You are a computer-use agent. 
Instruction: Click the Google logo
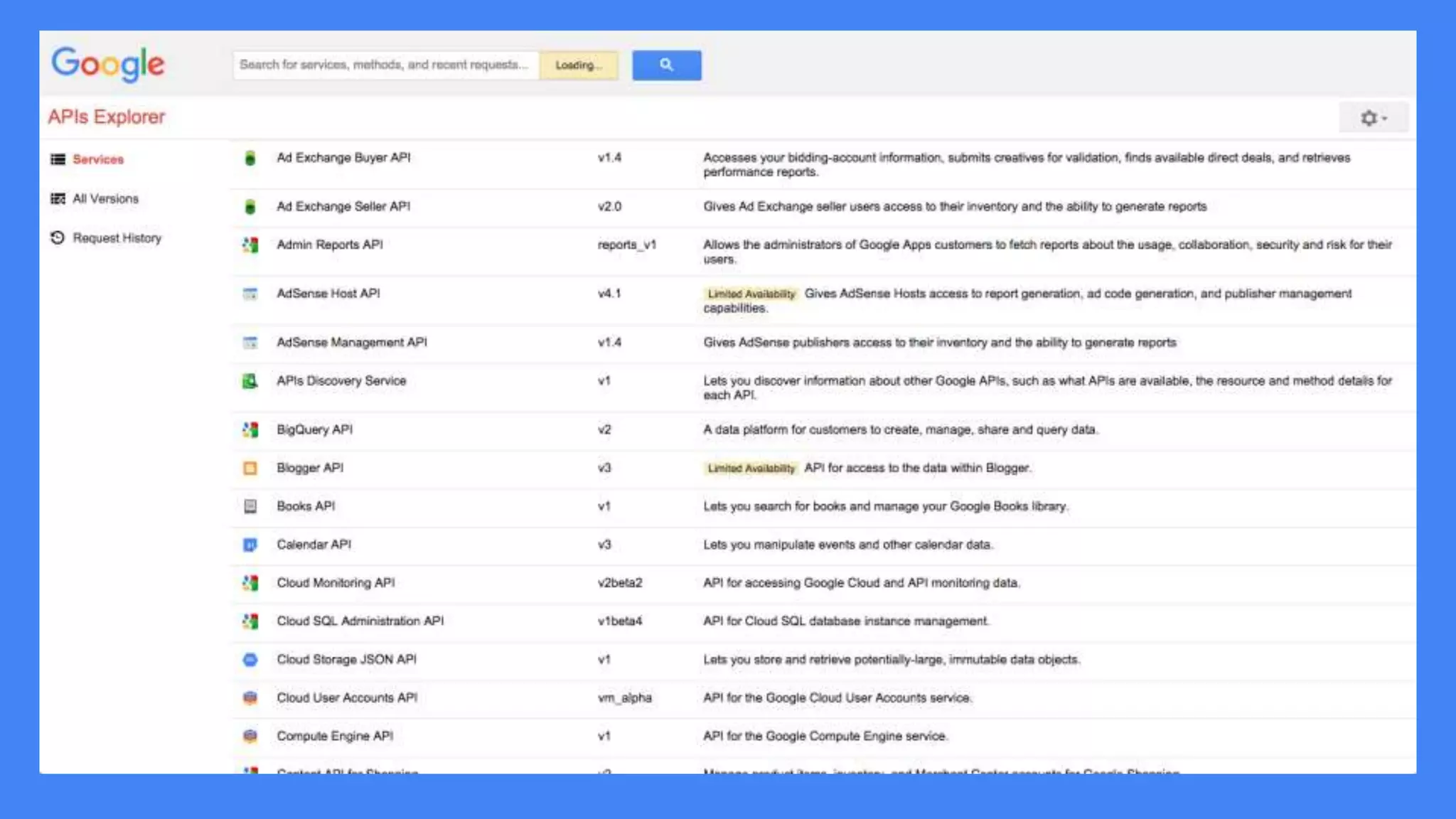click(108, 64)
